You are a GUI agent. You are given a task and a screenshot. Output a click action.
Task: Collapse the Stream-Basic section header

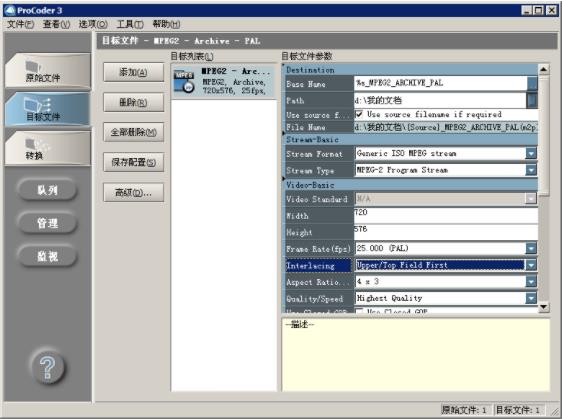click(x=410, y=139)
